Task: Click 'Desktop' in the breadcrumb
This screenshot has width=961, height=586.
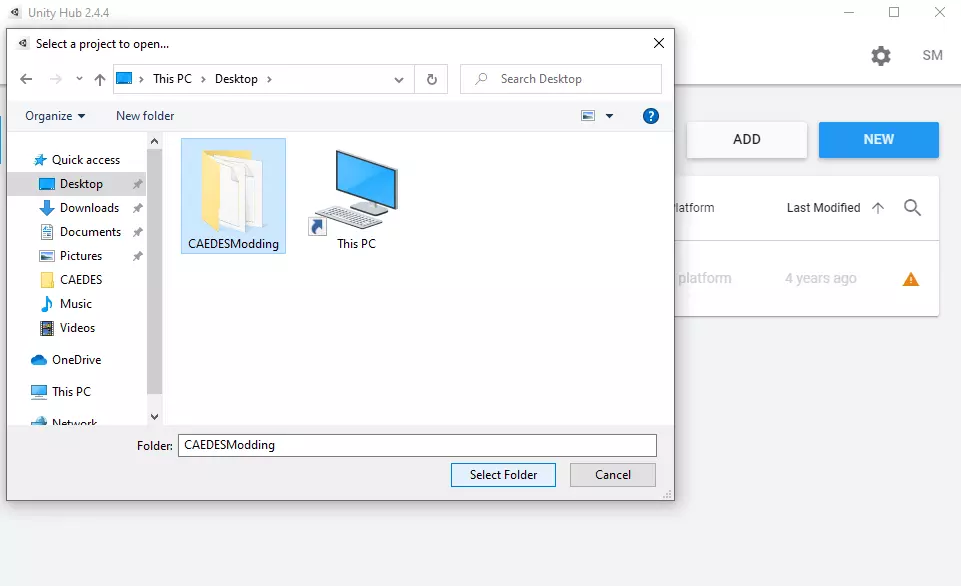Action: click(x=236, y=78)
